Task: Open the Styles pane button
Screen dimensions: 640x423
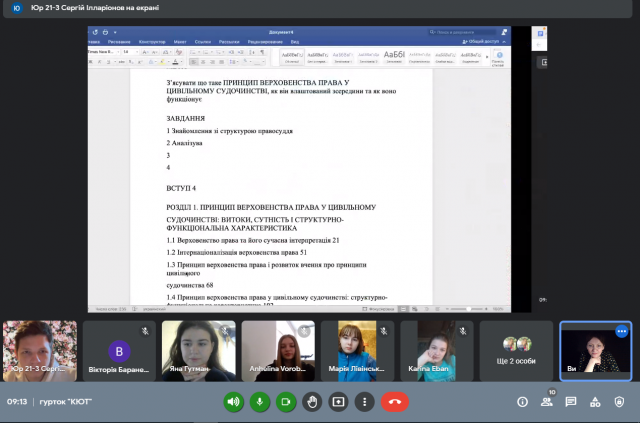Action: [x=498, y=58]
